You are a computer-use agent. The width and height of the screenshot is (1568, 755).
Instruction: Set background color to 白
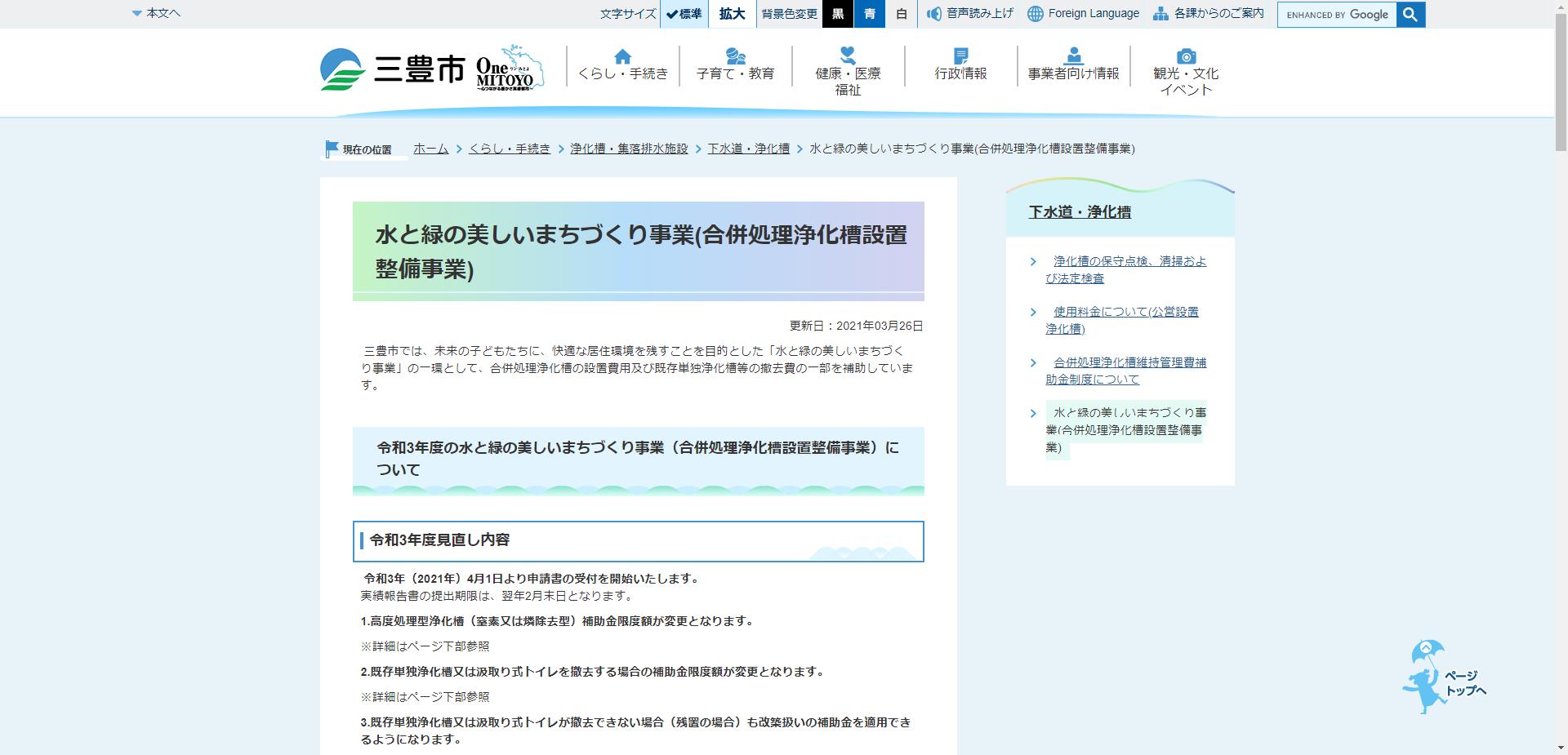900,14
